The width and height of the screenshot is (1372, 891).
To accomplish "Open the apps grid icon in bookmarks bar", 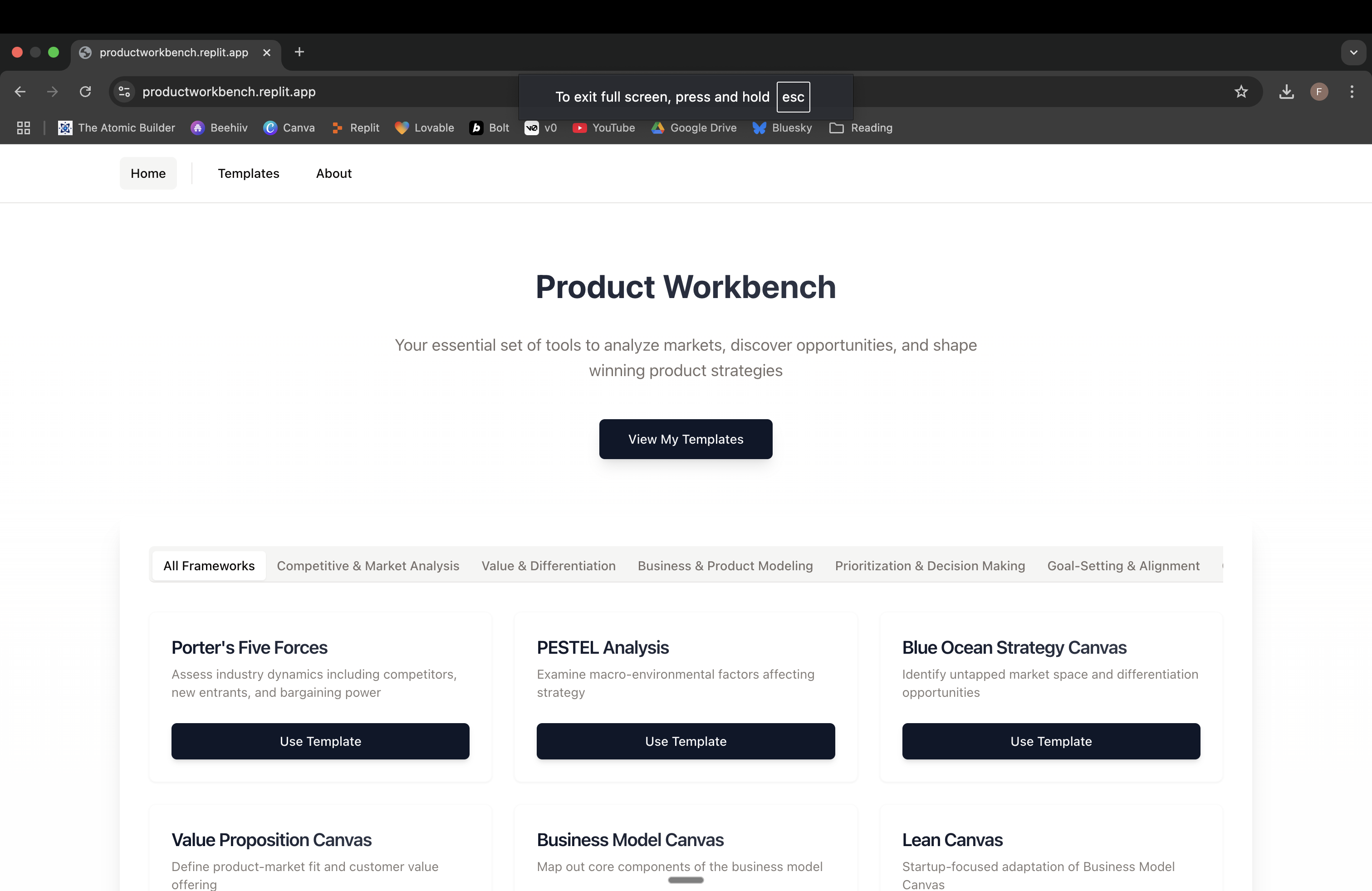I will click(24, 128).
